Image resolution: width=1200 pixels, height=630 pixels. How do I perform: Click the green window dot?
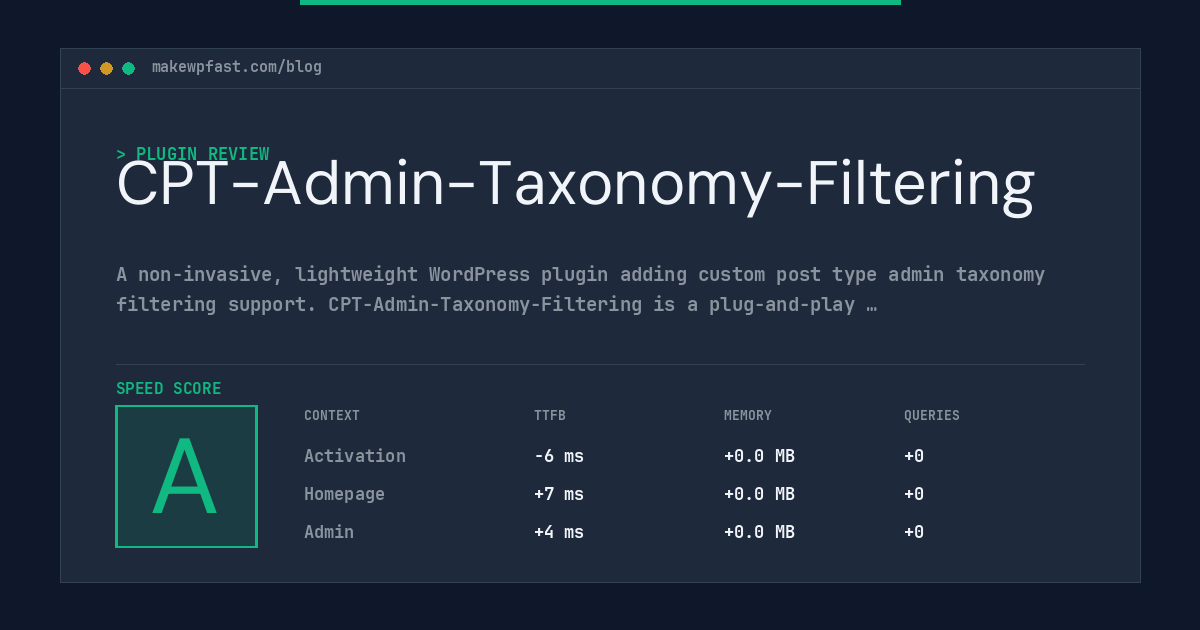pos(128,68)
